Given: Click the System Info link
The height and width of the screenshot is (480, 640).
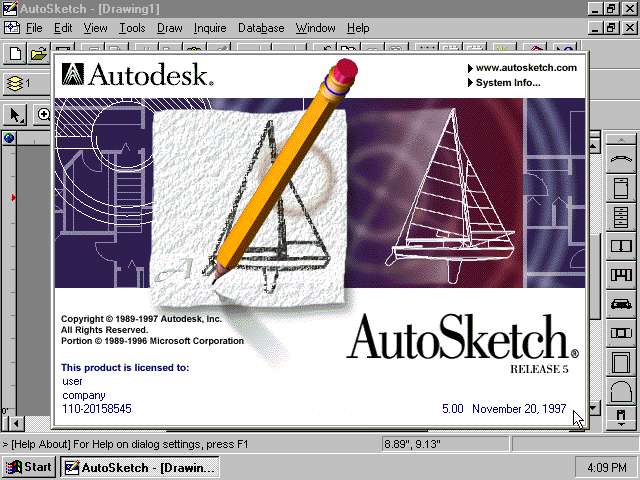Looking at the screenshot, I should [508, 82].
